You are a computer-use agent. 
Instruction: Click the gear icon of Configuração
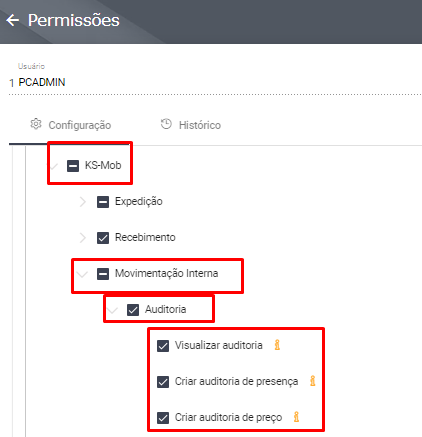tap(36, 124)
